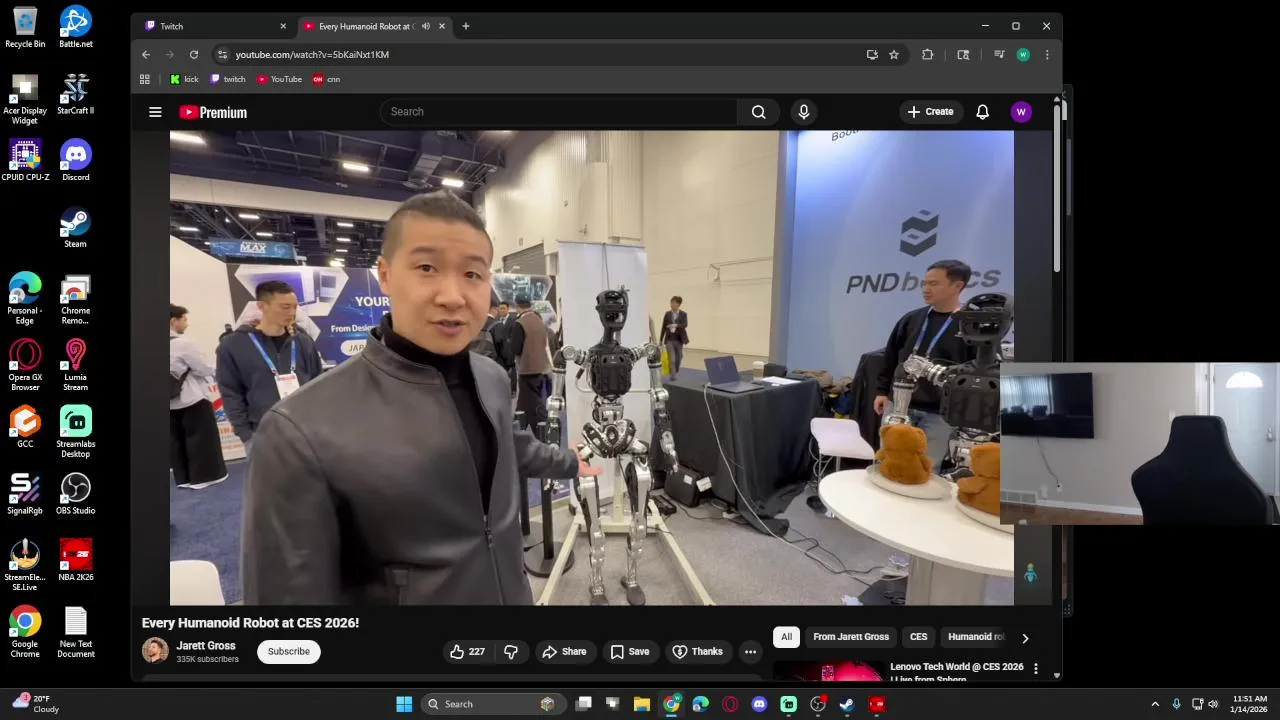The width and height of the screenshot is (1280, 720).
Task: Select the SignalRgb desktop icon
Action: (x=25, y=494)
